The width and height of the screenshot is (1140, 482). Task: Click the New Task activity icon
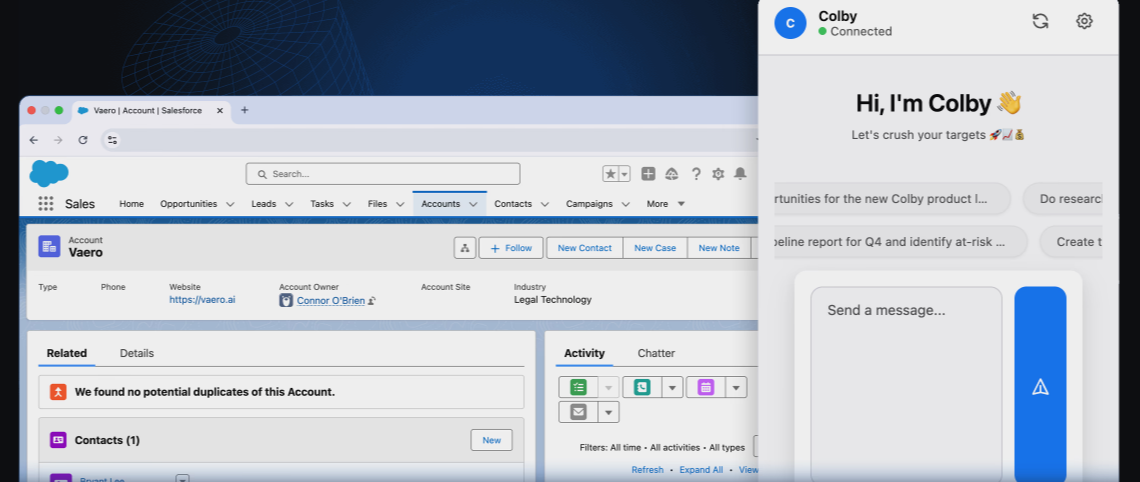579,387
